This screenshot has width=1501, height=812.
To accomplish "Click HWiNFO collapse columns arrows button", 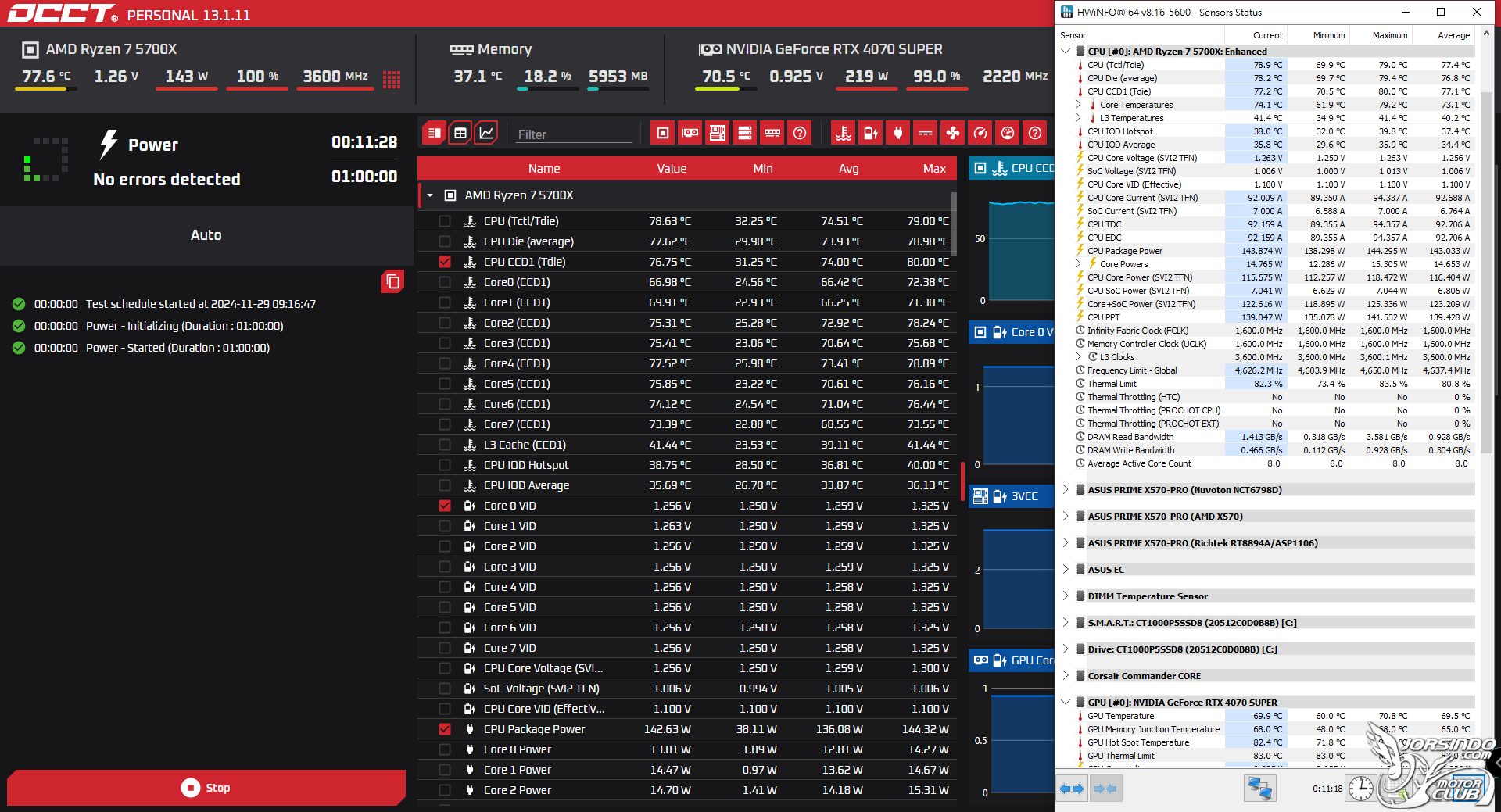I will (x=1105, y=789).
